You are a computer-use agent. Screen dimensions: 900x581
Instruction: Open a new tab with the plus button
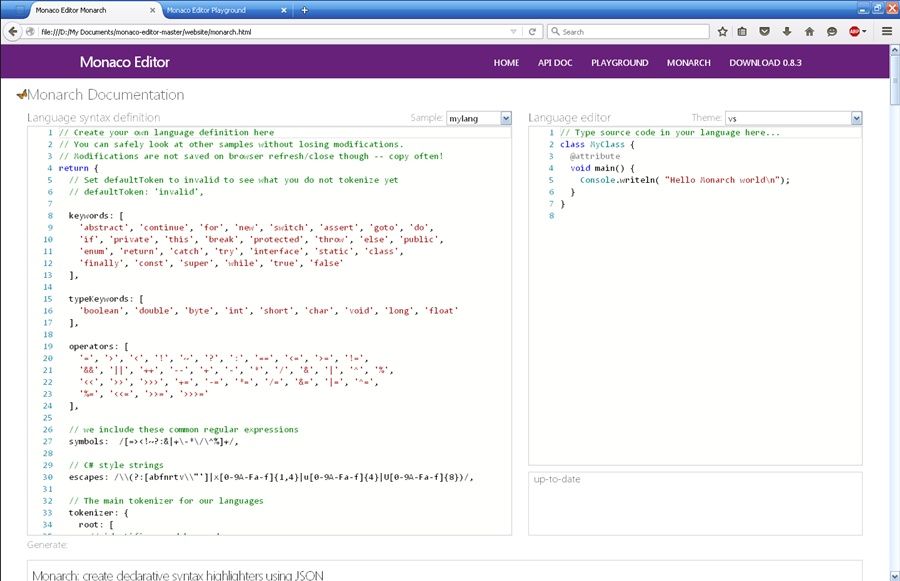[304, 10]
